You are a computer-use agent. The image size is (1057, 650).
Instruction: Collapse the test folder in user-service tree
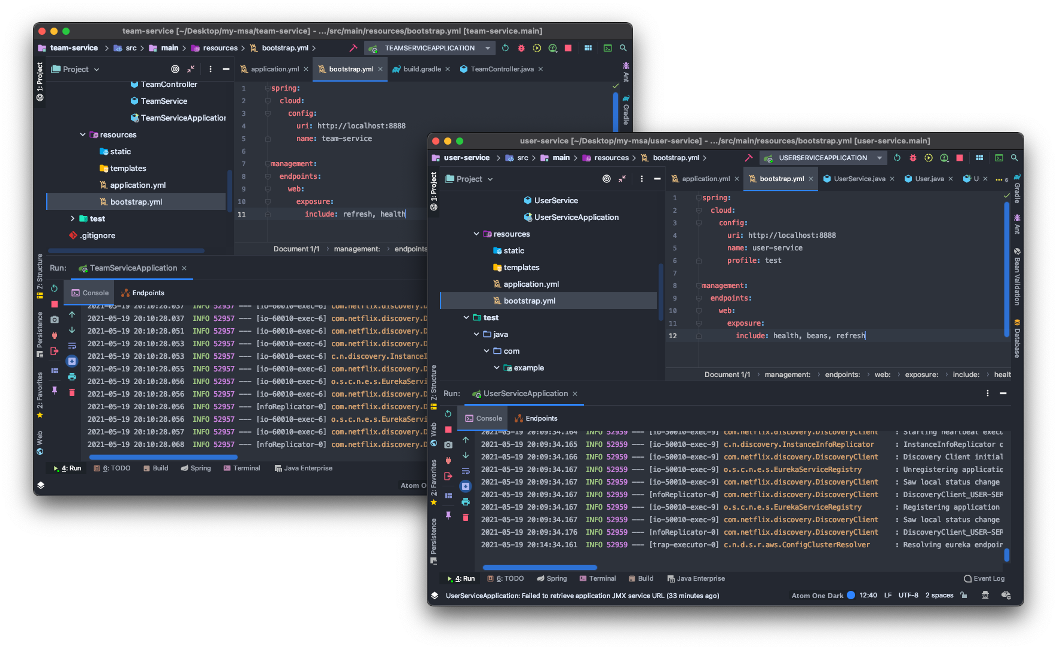click(x=466, y=318)
